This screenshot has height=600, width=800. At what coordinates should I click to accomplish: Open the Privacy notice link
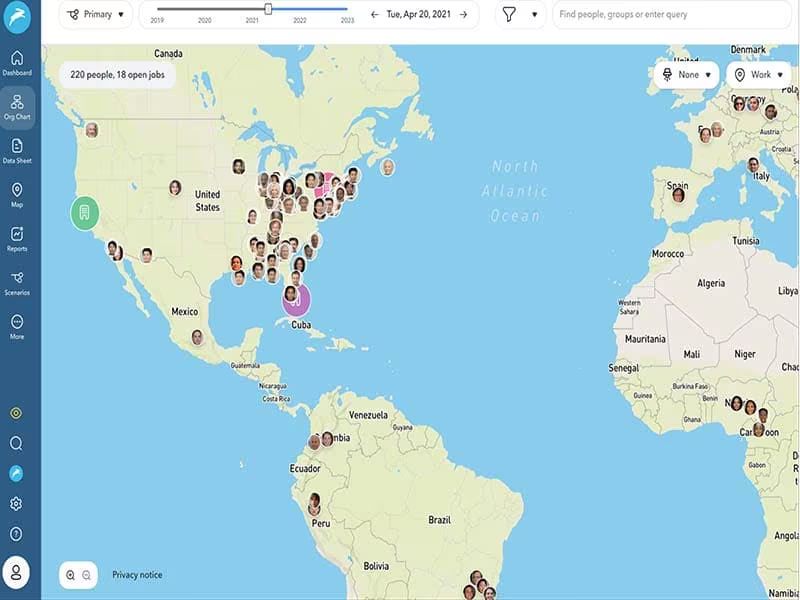click(137, 575)
